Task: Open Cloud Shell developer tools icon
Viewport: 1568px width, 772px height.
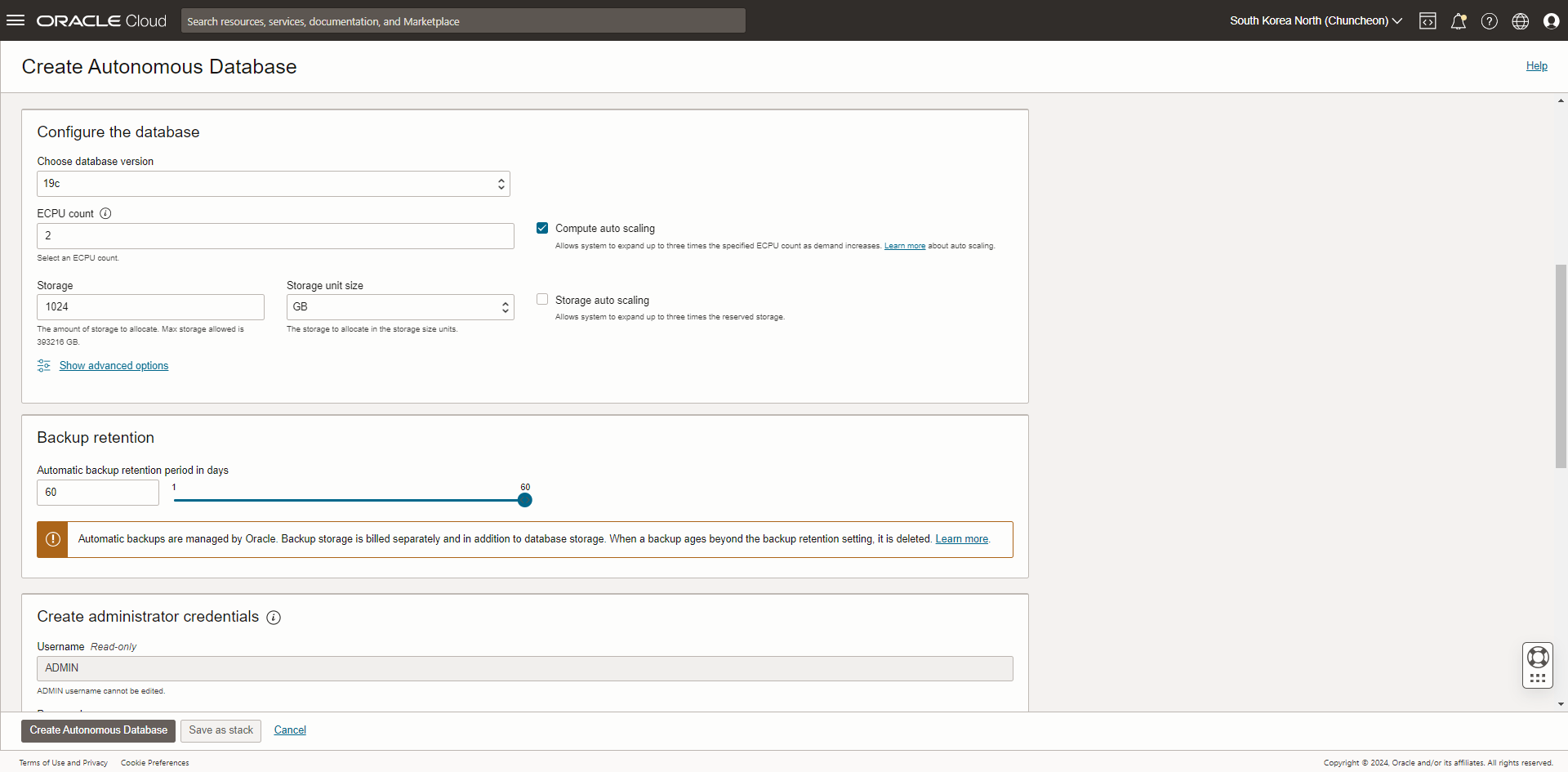Action: point(1428,21)
